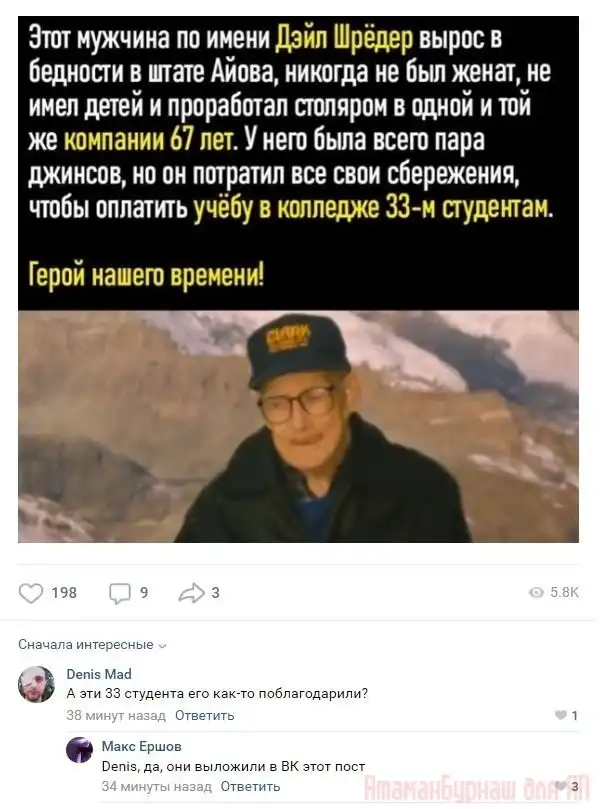The image size is (600, 809).
Task: Click the chevron next to 'Сначала интересные'
Action: [163, 645]
